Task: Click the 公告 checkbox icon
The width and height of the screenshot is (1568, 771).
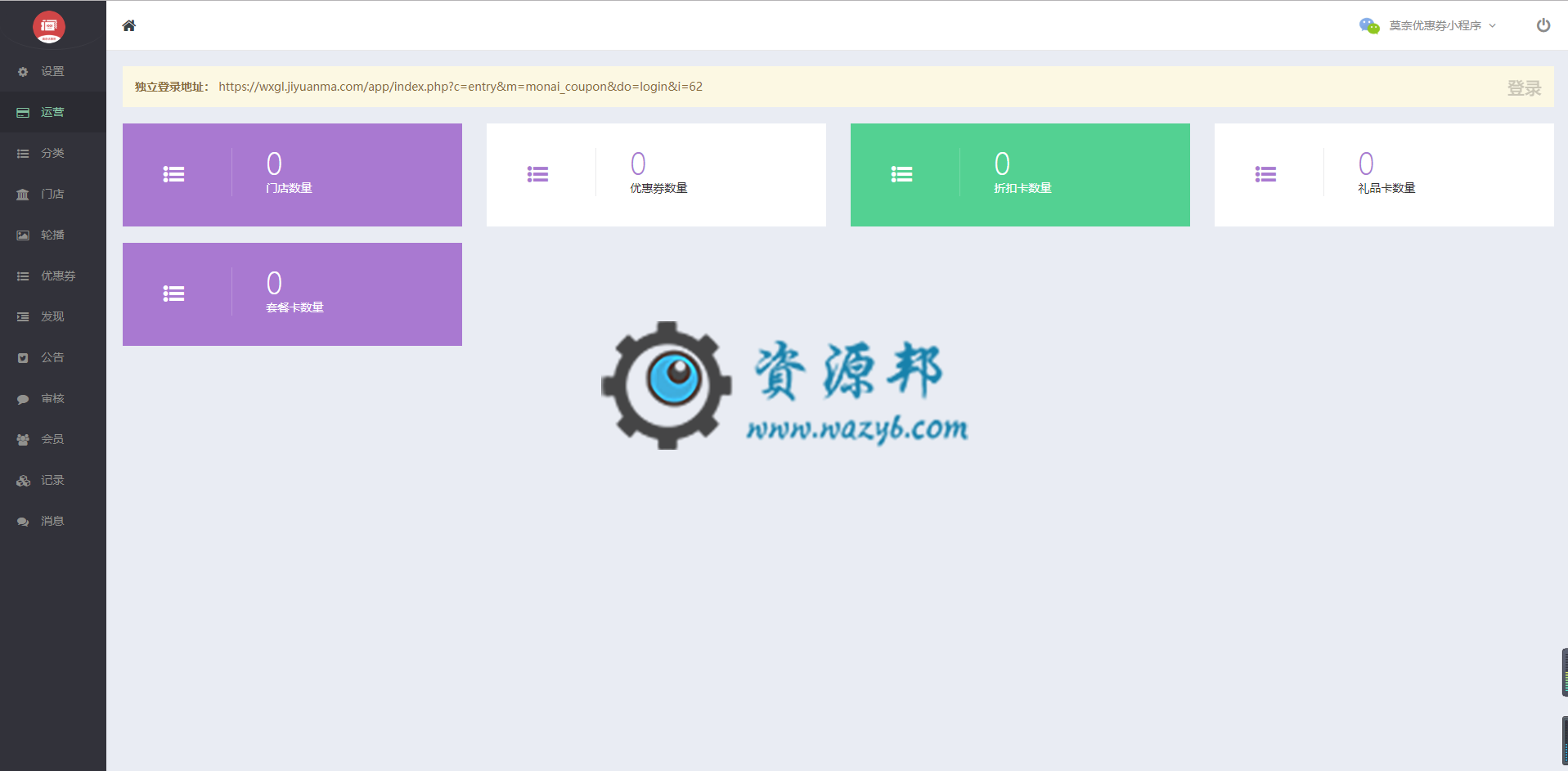Action: 23,358
